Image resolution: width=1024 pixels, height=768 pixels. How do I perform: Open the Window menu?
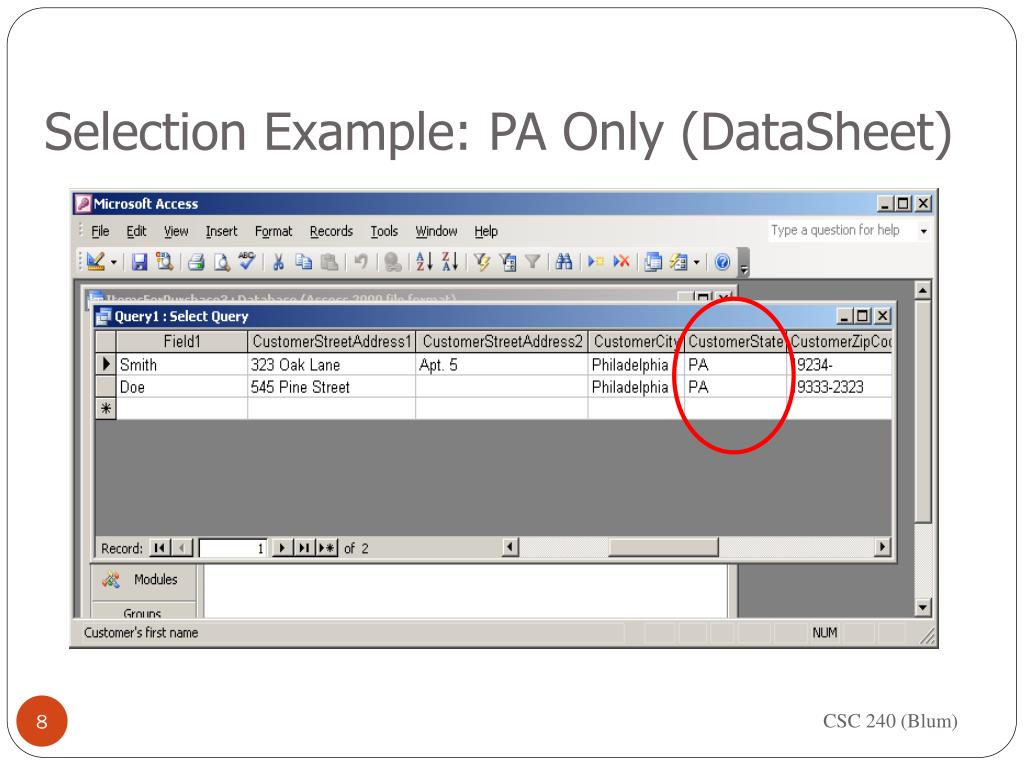[x=436, y=231]
